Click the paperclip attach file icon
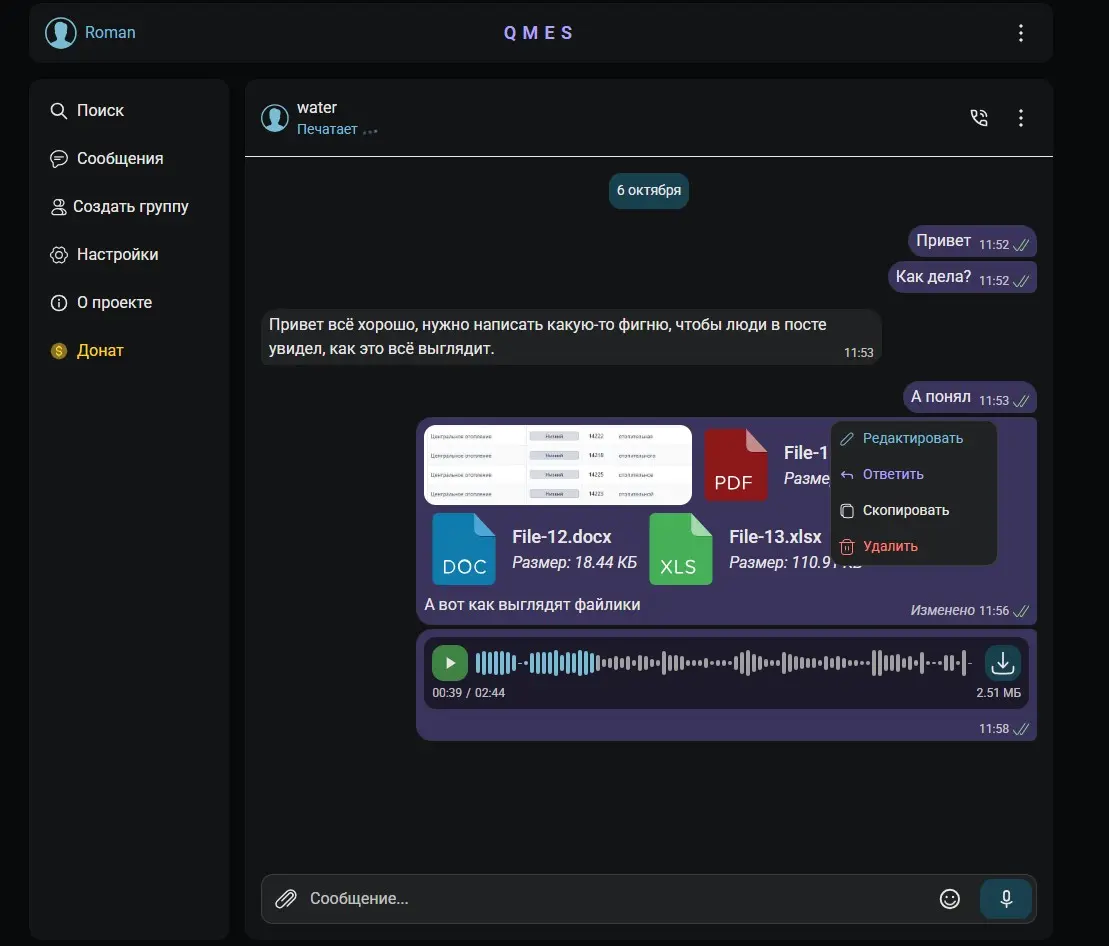The height and width of the screenshot is (946, 1109). point(286,898)
